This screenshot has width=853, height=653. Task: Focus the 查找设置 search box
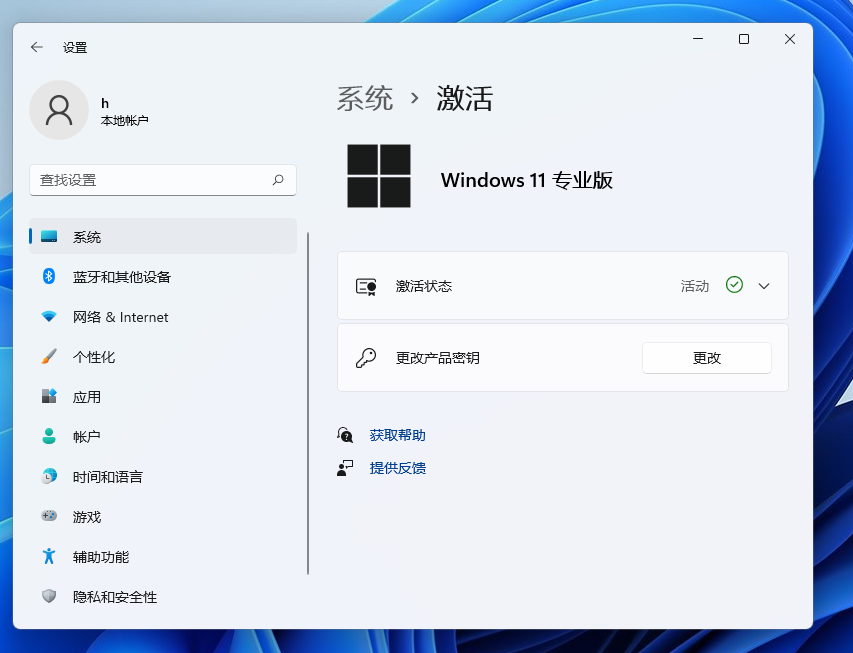(x=163, y=180)
